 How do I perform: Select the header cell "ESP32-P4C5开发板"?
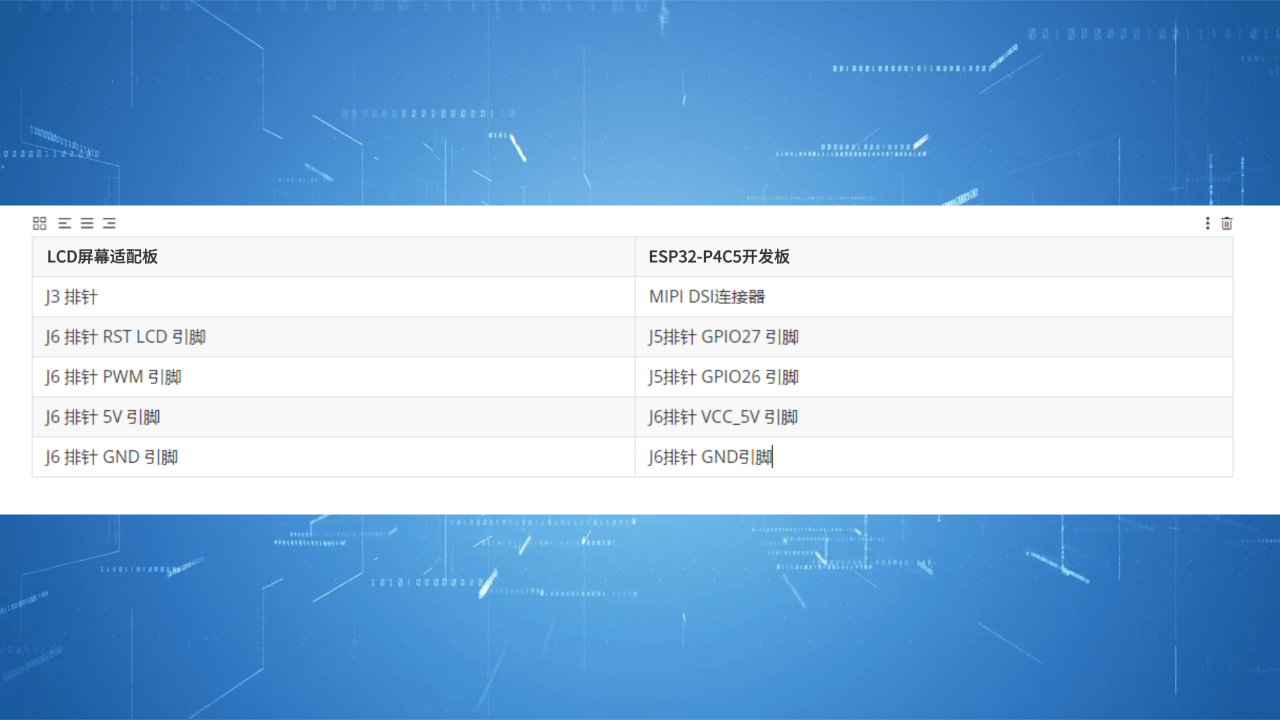[934, 257]
